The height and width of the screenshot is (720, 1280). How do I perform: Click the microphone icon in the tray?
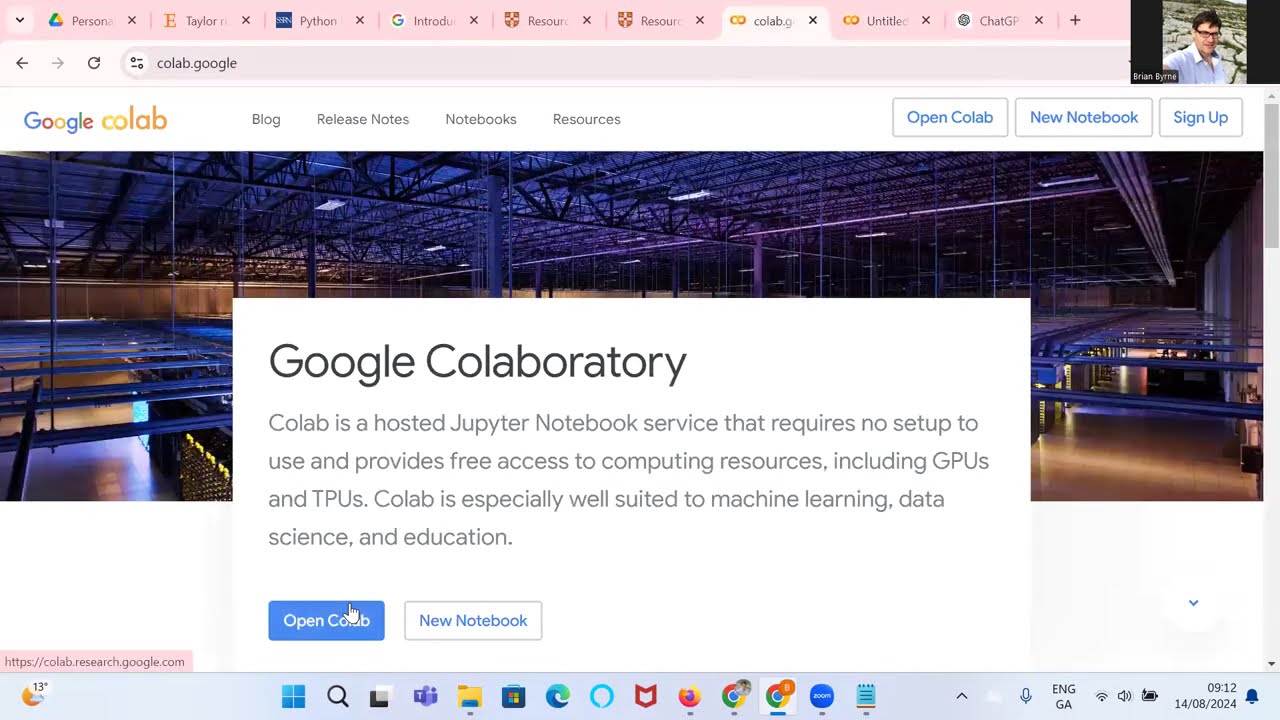coord(1026,696)
